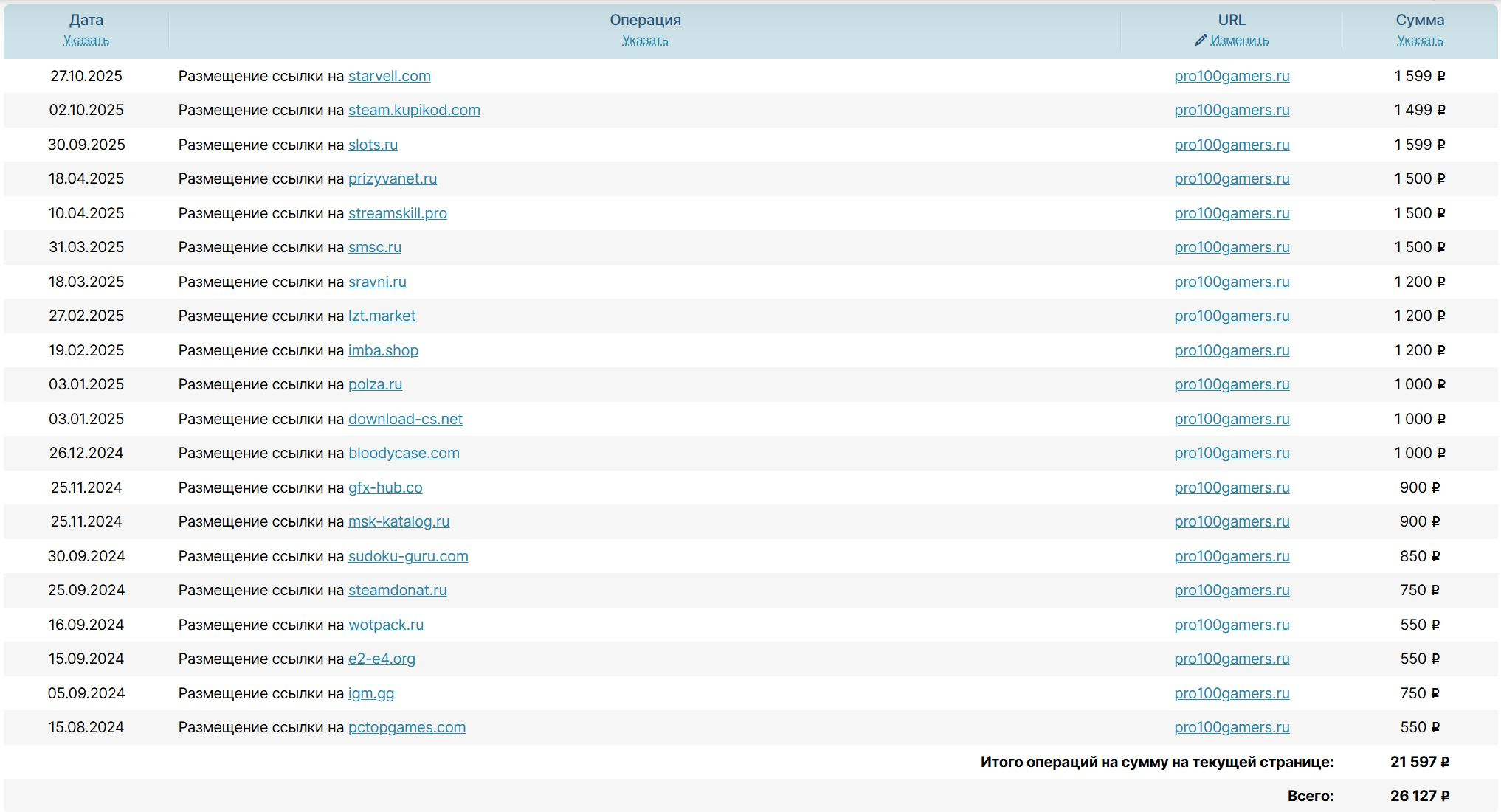Open the starvell.com link
The width and height of the screenshot is (1501, 812).
389,76
